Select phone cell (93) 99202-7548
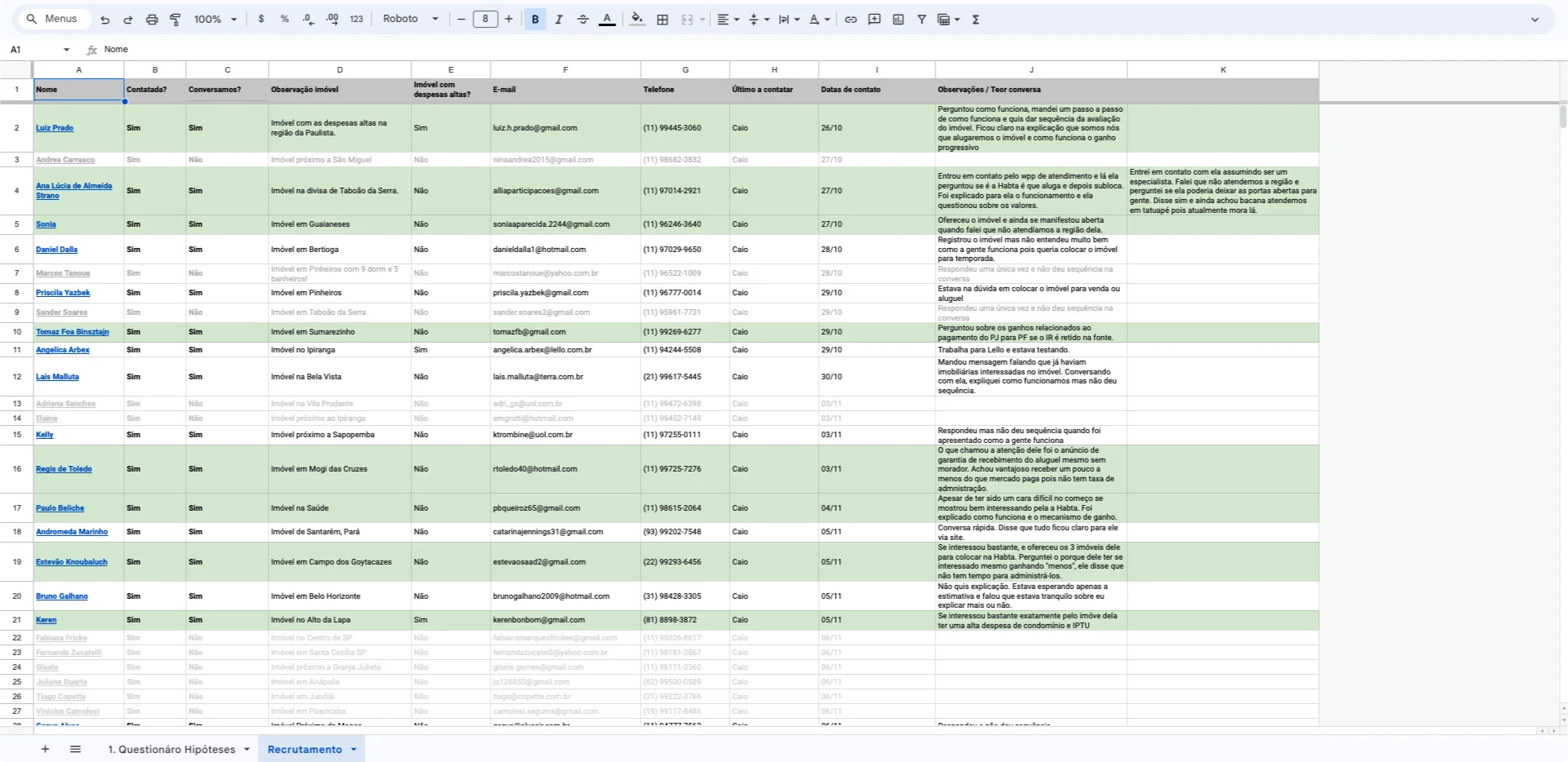Image resolution: width=1568 pixels, height=762 pixels. click(x=685, y=532)
